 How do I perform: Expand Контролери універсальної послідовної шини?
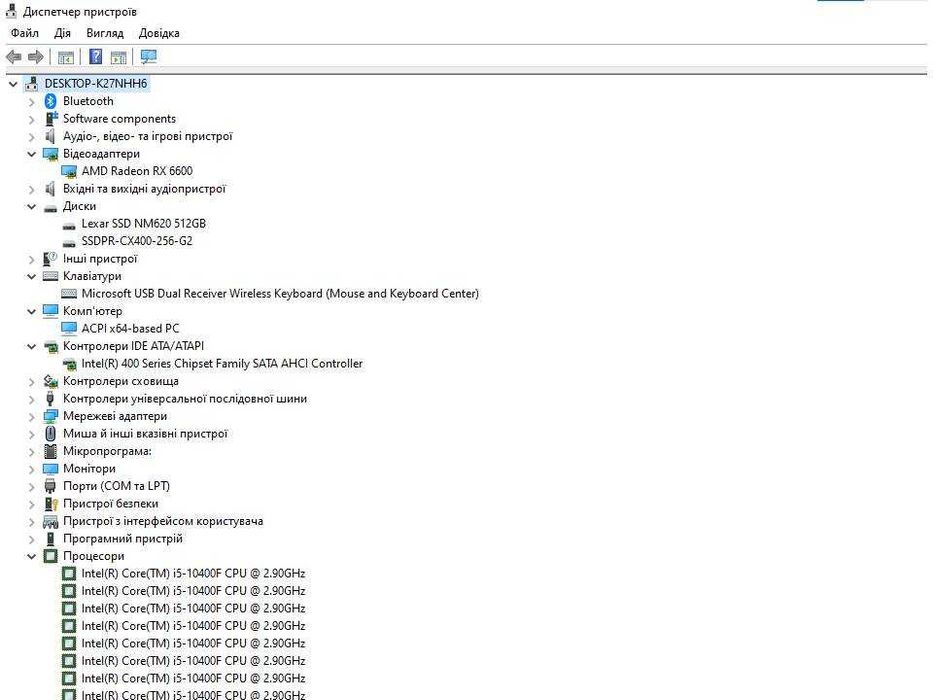click(32, 399)
